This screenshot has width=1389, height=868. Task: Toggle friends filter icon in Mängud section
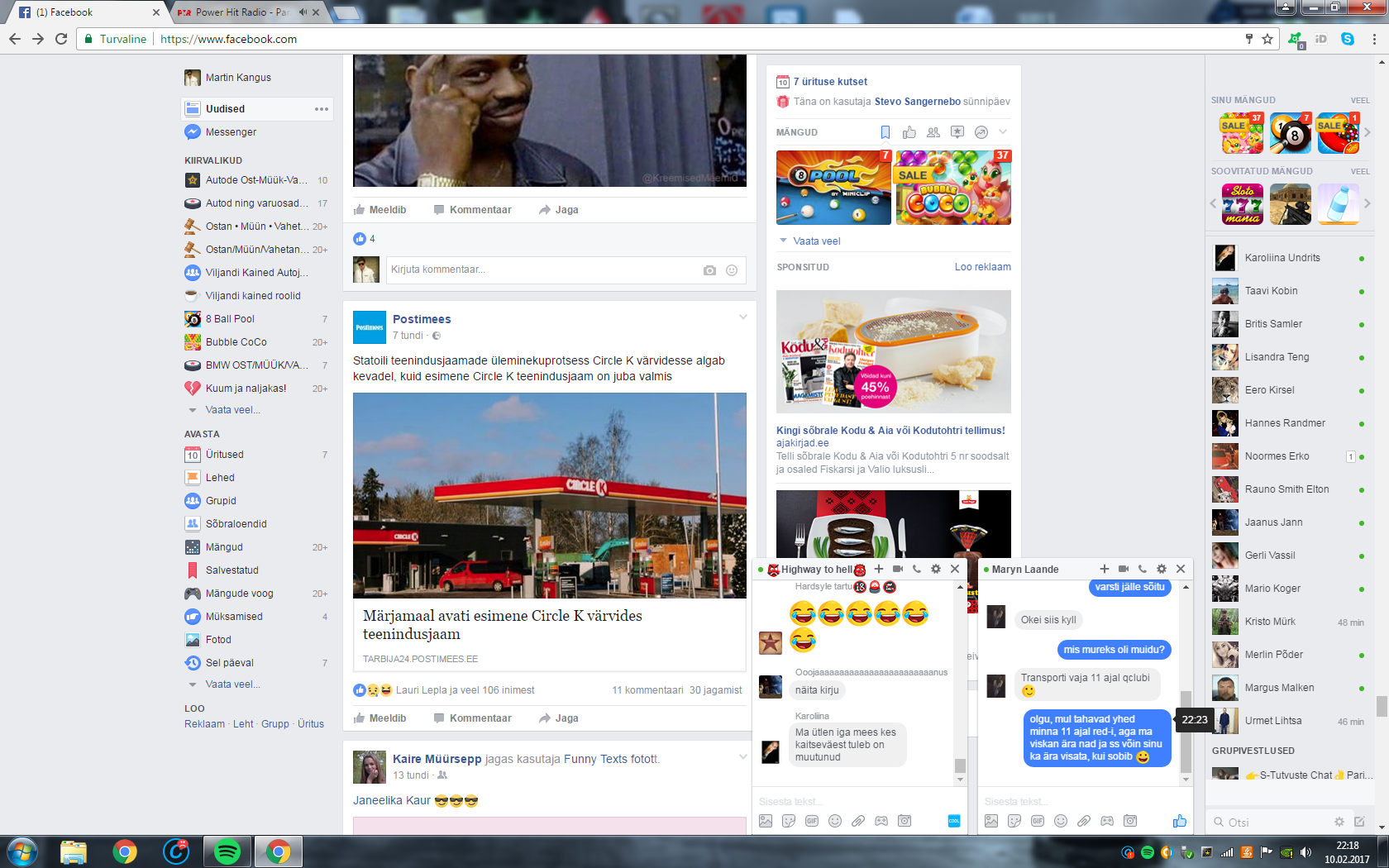933,132
